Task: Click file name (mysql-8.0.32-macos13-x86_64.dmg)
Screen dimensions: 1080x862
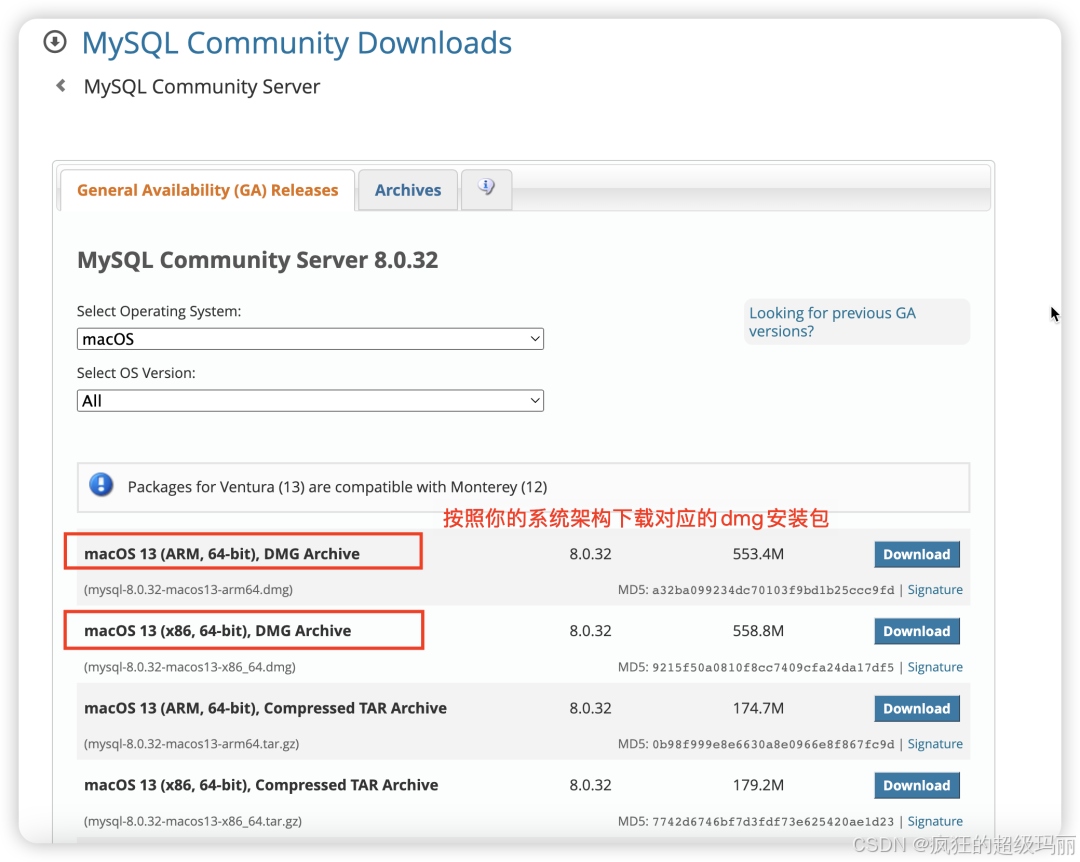Action: pyautogui.click(x=189, y=667)
